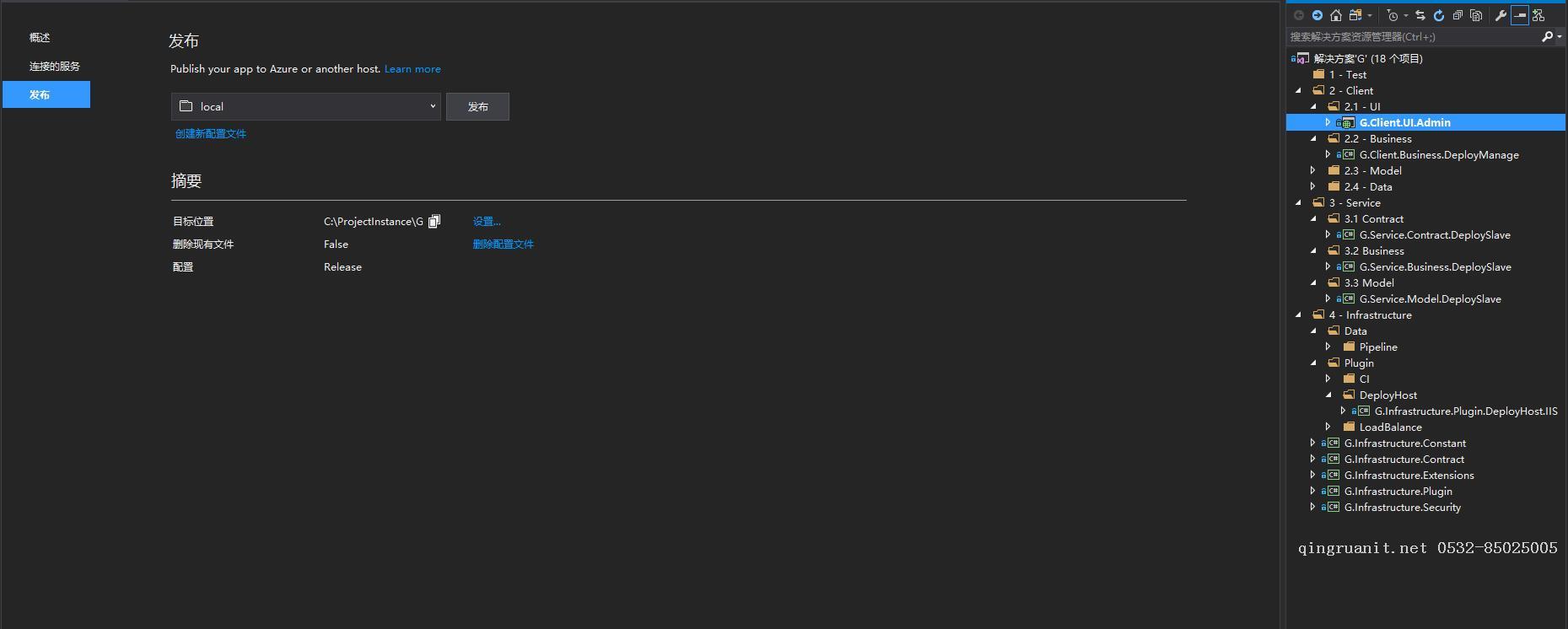Viewport: 1568px width, 629px height.
Task: Click the Back navigation arrow in Solution Explorer
Action: point(1299,15)
